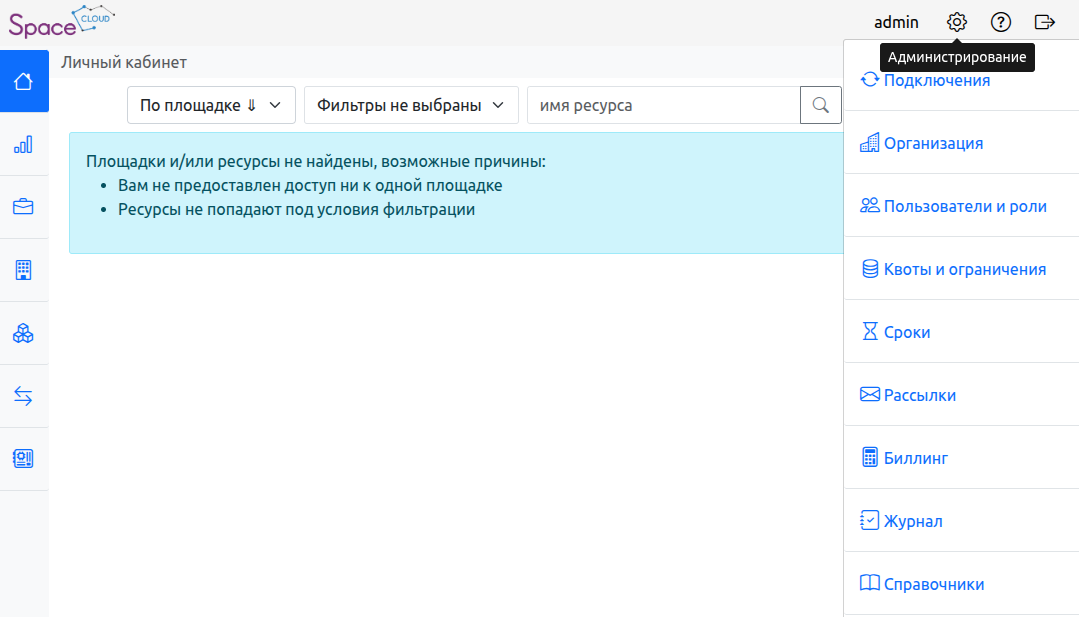Click the logout icon in the header
The height and width of the screenshot is (617, 1079).
1045,22
